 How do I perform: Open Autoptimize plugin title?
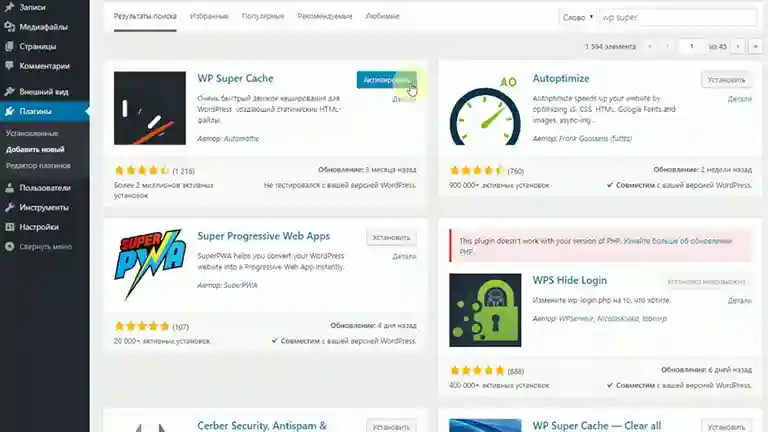pyautogui.click(x=561, y=78)
